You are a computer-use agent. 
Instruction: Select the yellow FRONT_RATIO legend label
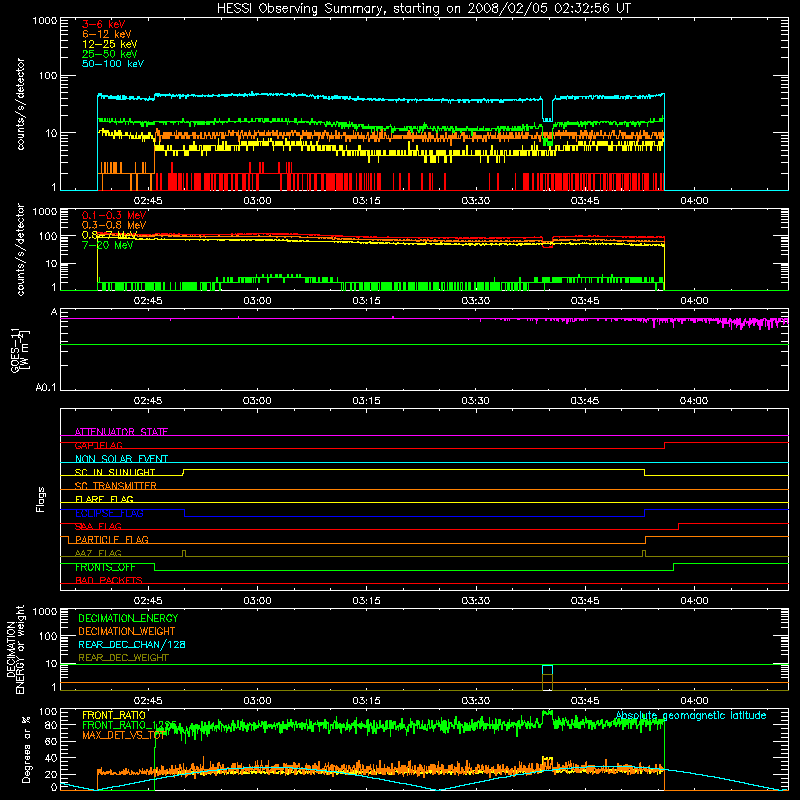click(x=114, y=715)
